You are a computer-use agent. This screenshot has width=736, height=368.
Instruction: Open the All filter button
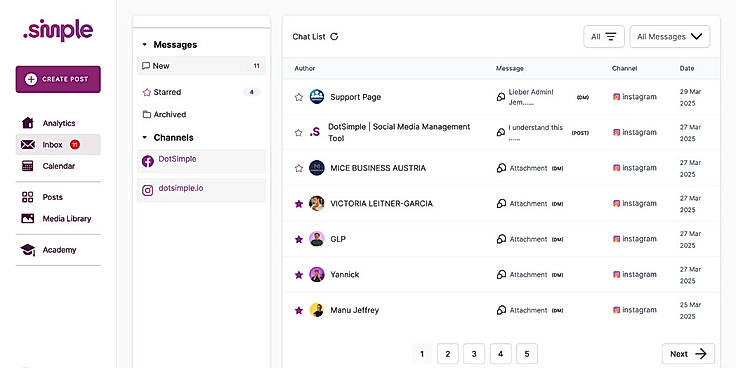click(604, 37)
